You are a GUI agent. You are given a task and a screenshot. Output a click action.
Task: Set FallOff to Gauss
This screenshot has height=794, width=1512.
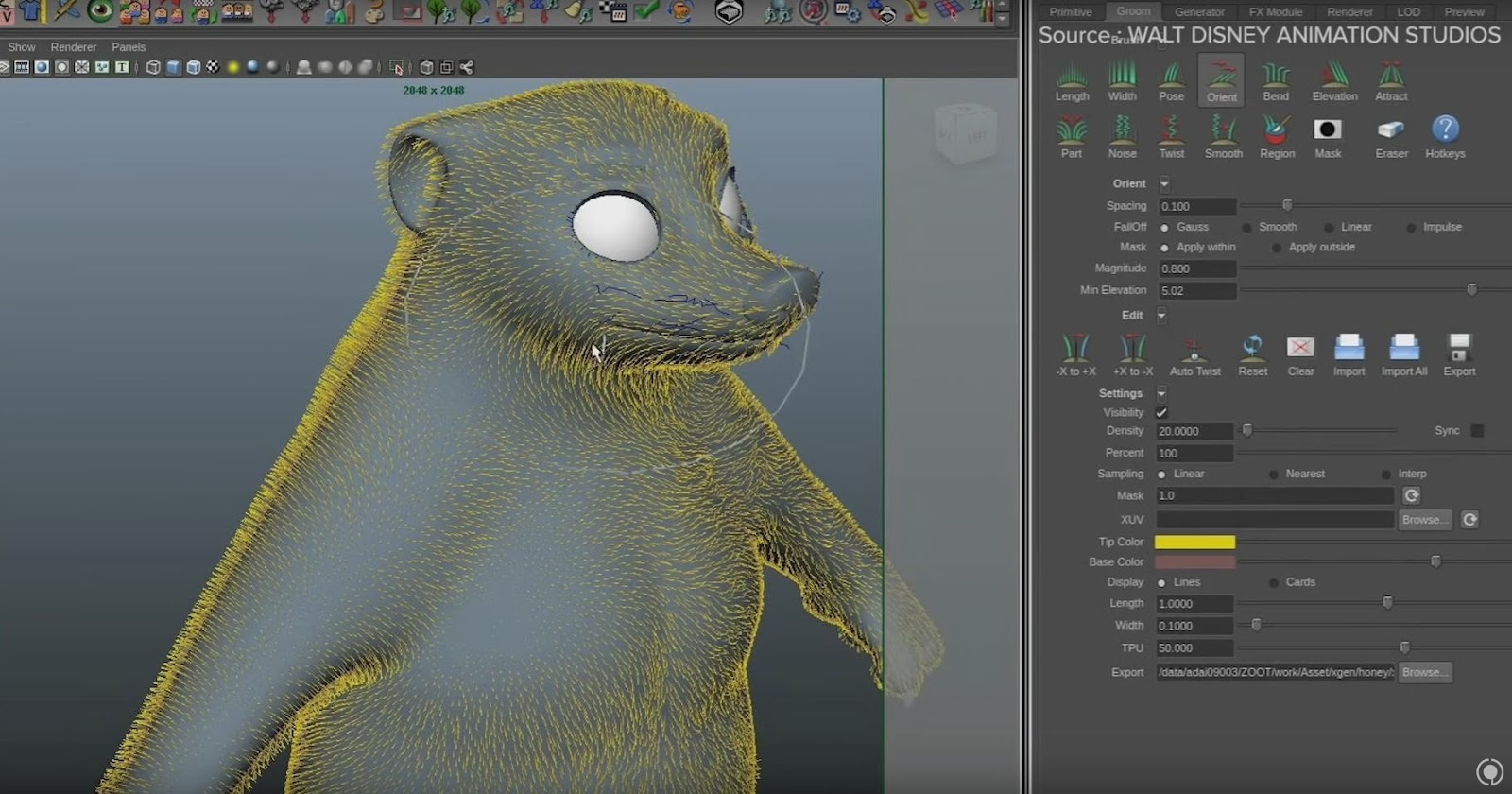pyautogui.click(x=1184, y=227)
